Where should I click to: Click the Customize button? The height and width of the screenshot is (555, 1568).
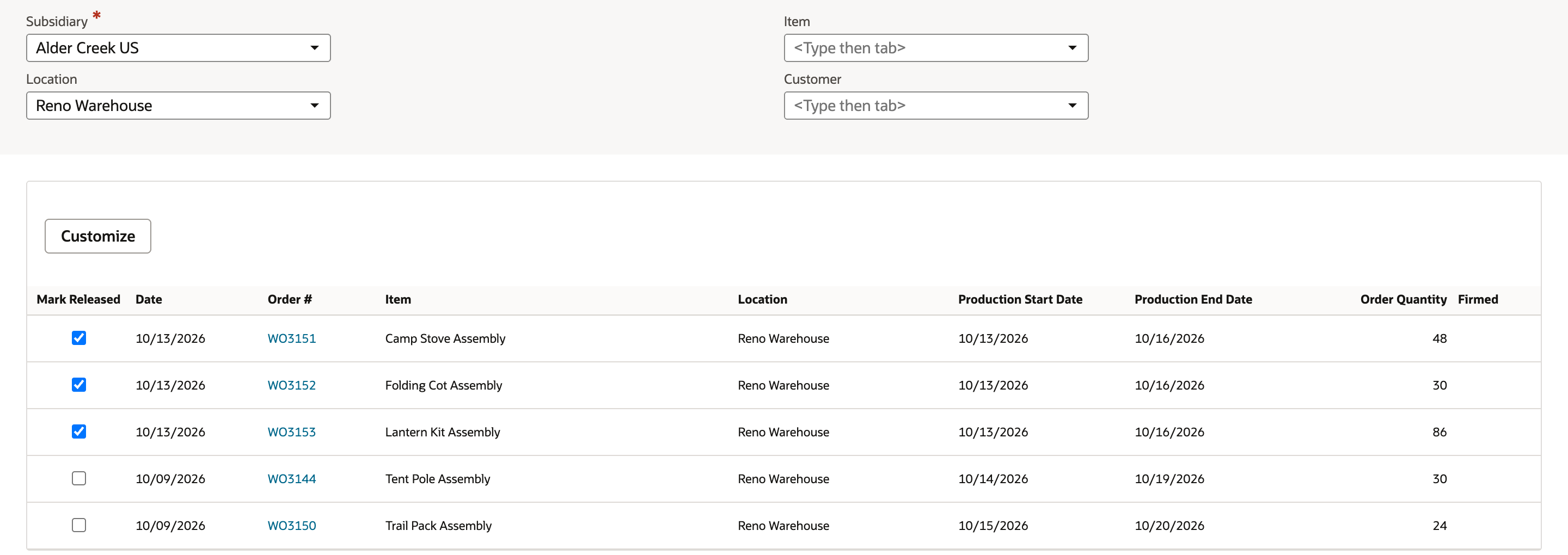pyautogui.click(x=98, y=236)
